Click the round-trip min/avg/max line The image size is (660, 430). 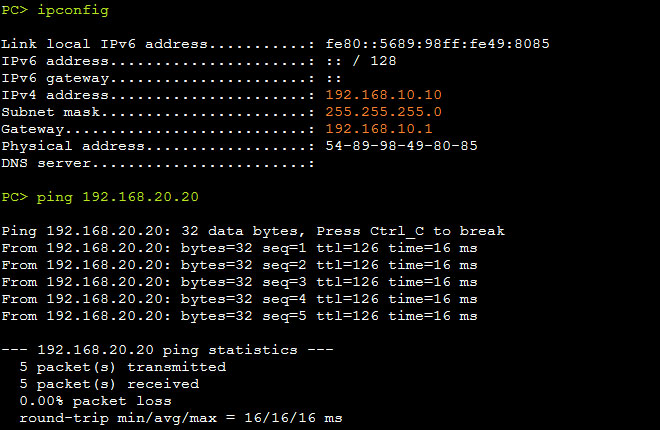[181, 418]
